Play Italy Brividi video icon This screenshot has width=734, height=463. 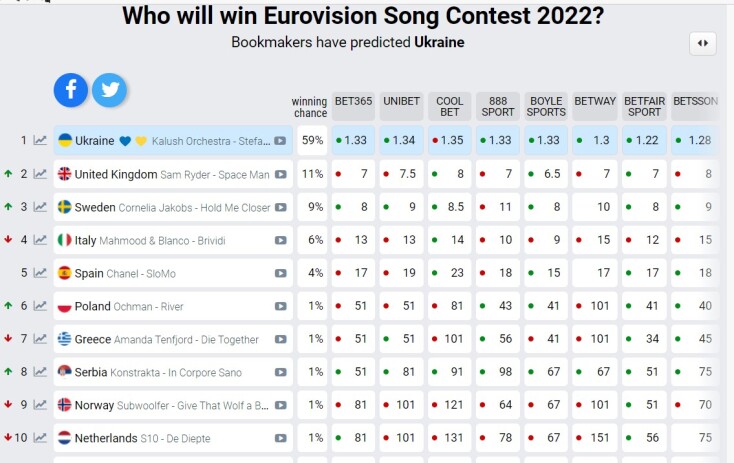coord(281,241)
